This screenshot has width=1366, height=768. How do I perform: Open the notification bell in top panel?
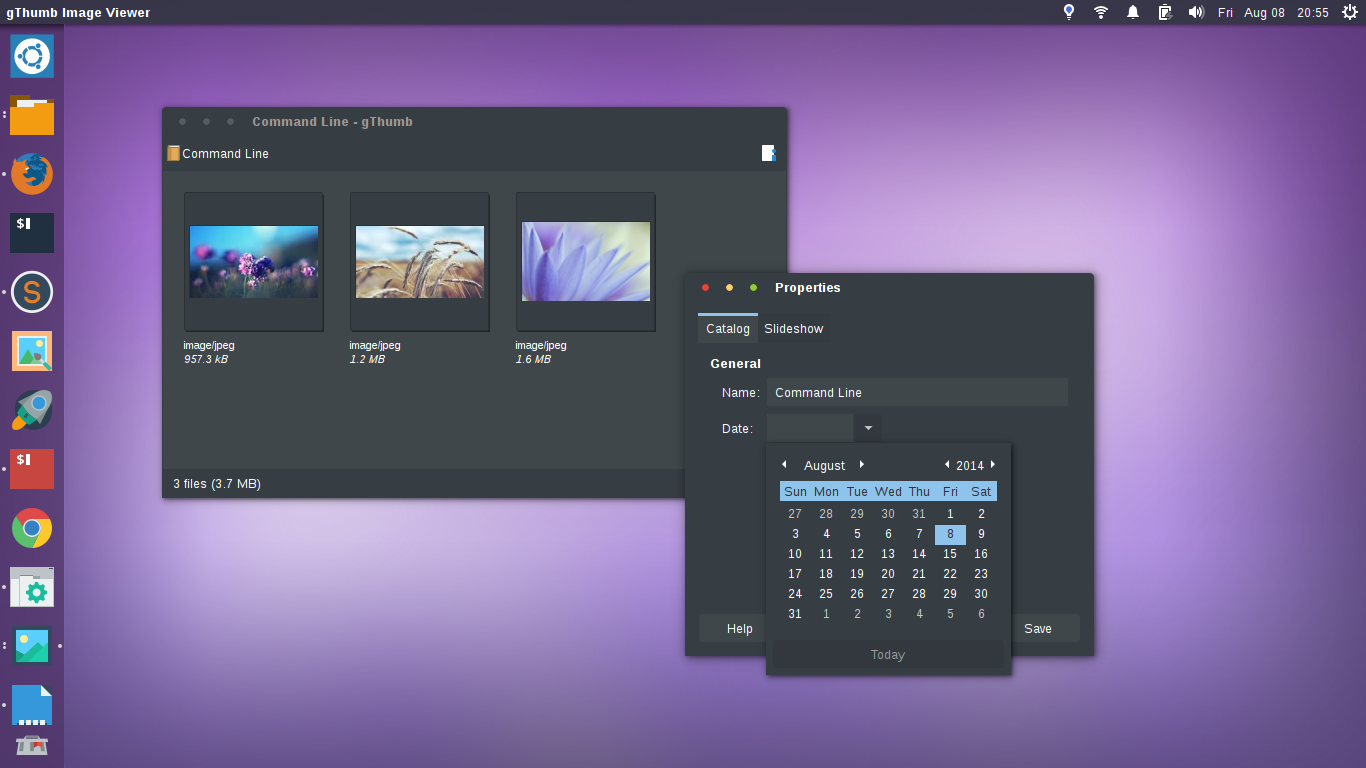click(x=1133, y=12)
